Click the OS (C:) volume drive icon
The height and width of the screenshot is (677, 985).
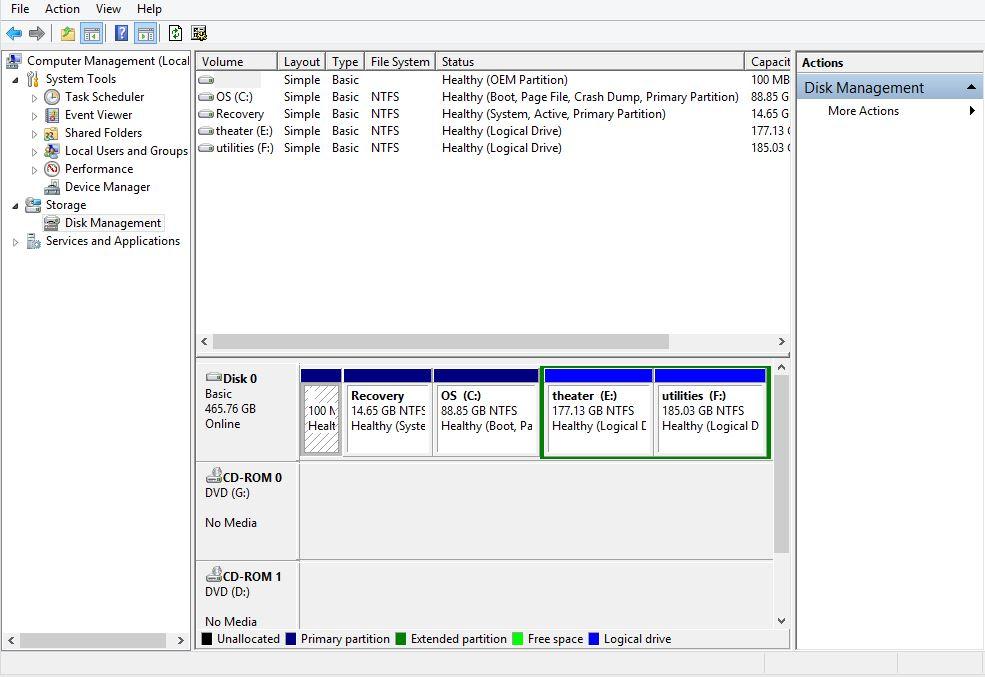tap(206, 97)
